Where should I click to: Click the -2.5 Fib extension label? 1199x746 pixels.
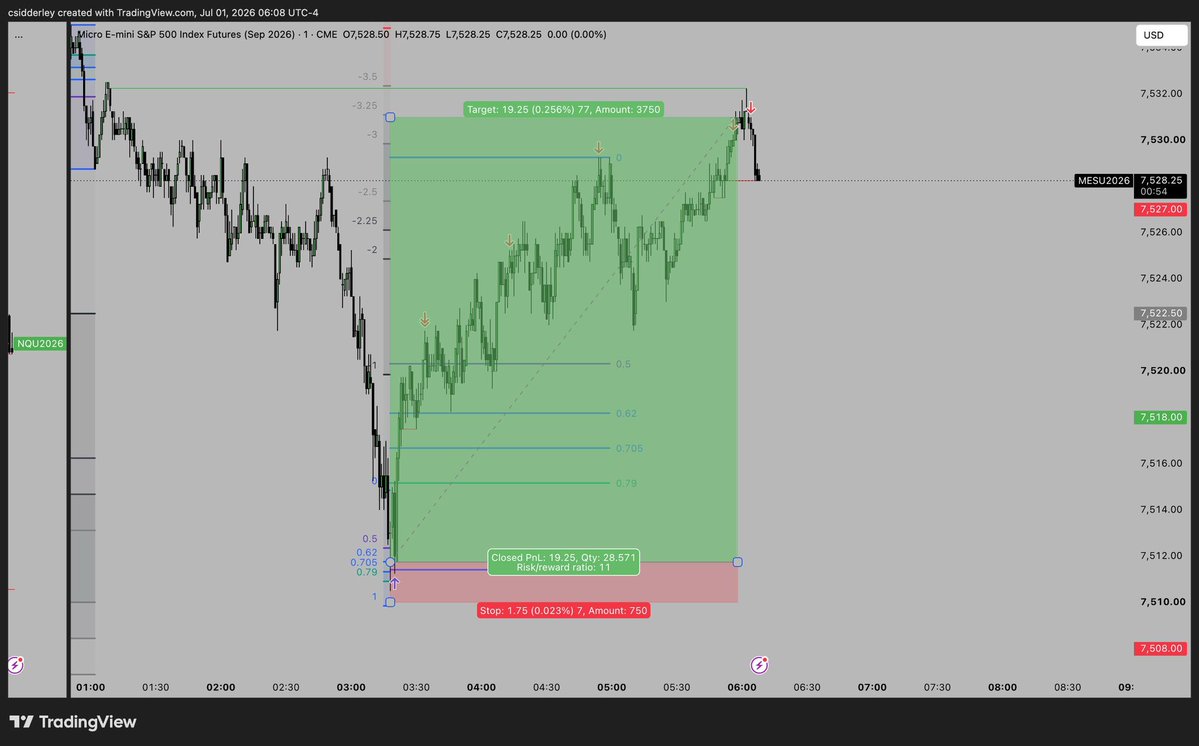(x=368, y=192)
